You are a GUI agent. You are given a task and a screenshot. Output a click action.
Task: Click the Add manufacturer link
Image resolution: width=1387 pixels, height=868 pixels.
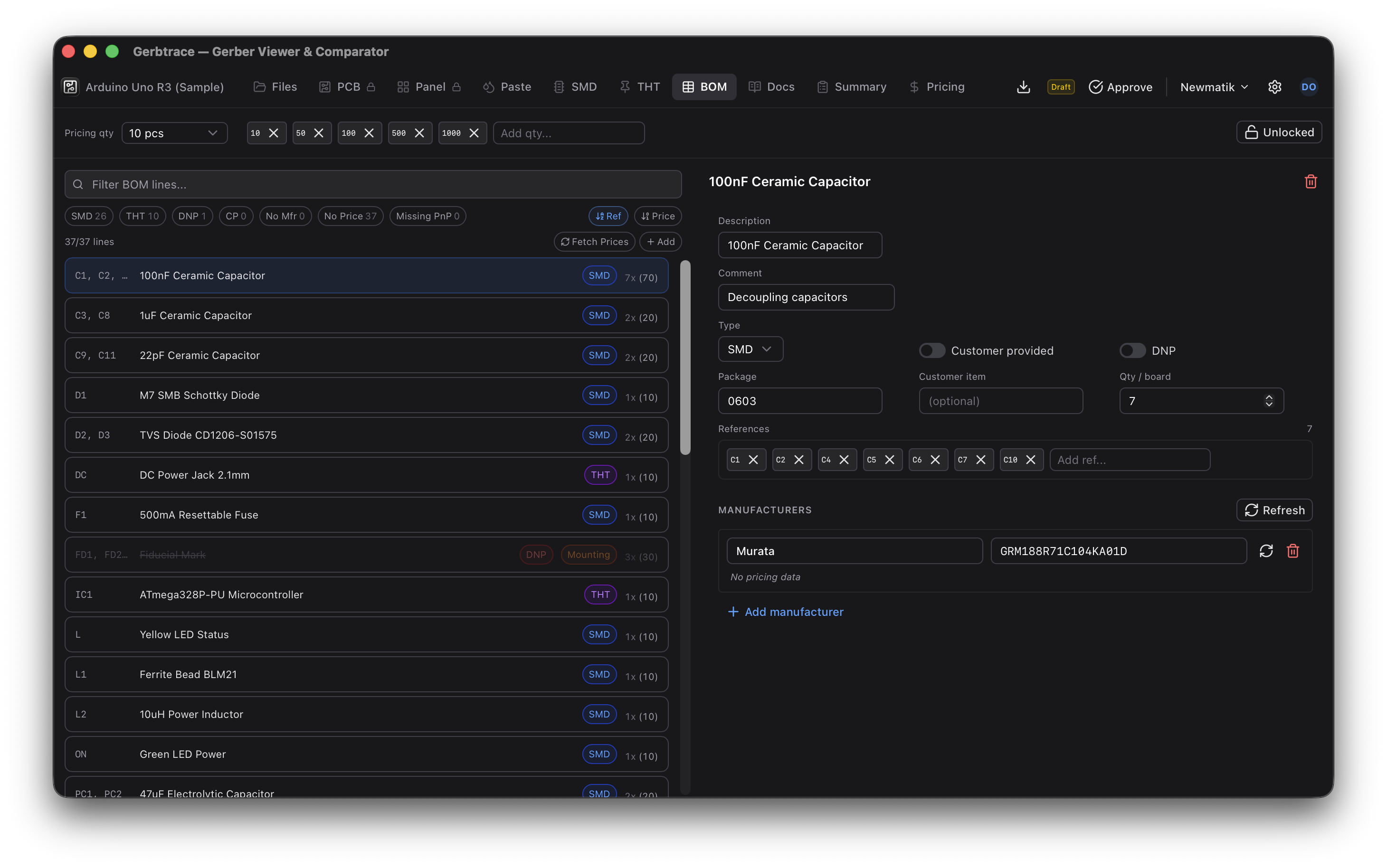[785, 612]
